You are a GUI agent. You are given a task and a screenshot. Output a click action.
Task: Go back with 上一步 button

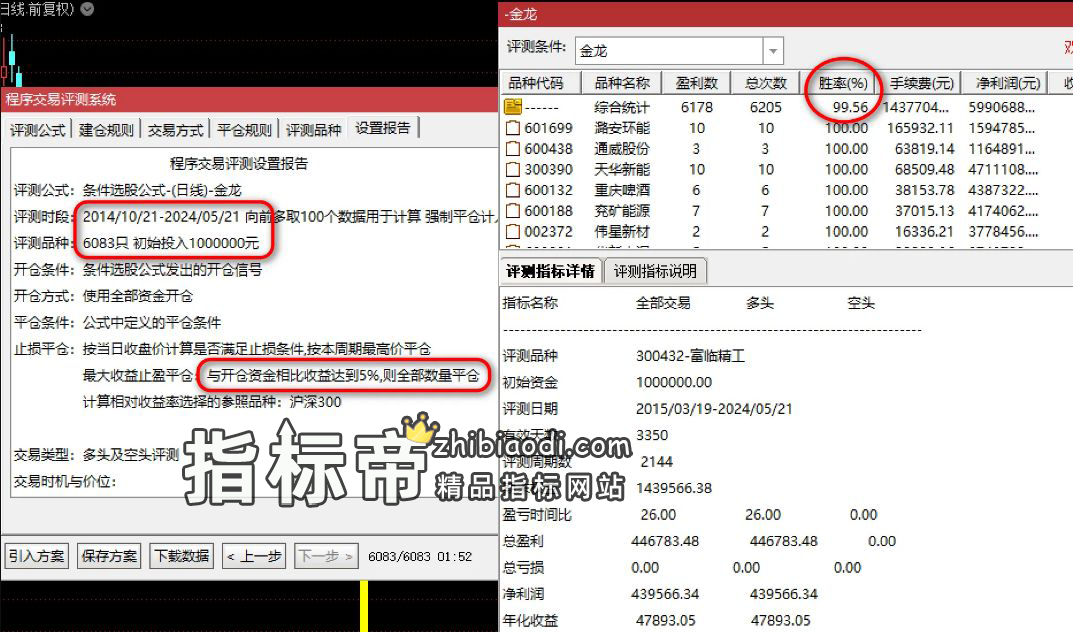pyautogui.click(x=255, y=556)
